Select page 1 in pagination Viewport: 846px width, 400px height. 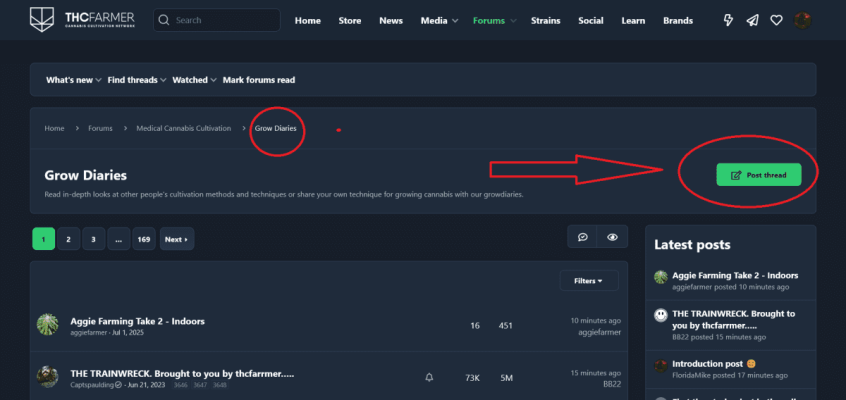44,239
